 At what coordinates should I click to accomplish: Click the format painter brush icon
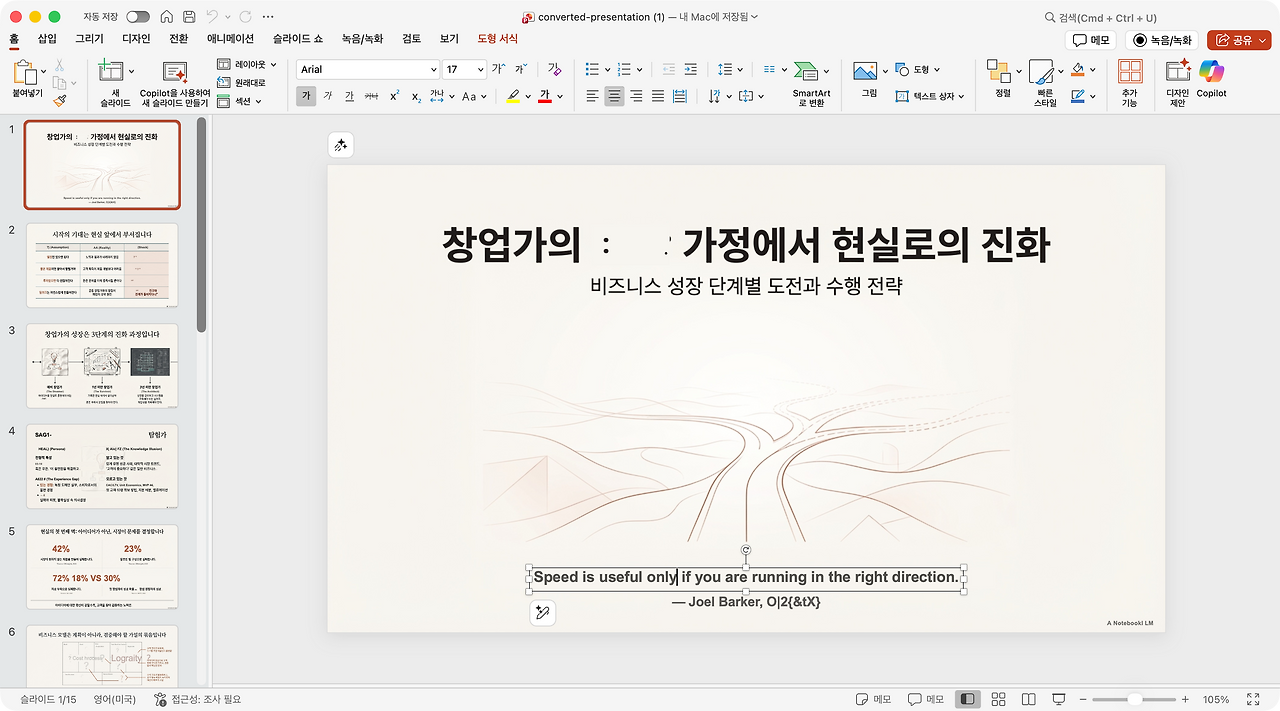59,101
